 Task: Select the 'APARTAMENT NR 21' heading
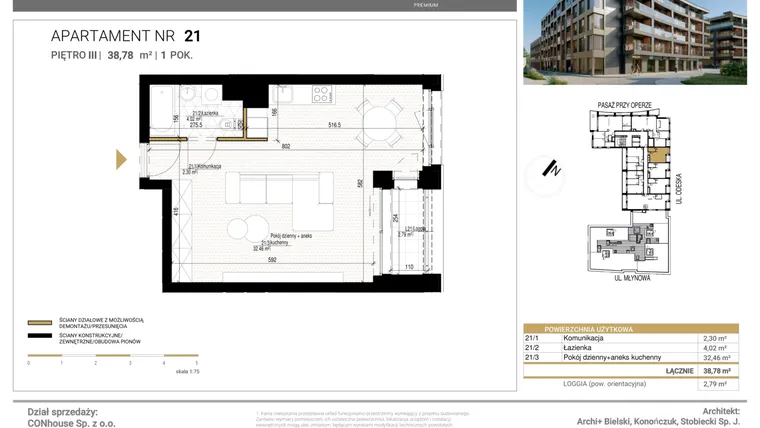[x=126, y=36]
